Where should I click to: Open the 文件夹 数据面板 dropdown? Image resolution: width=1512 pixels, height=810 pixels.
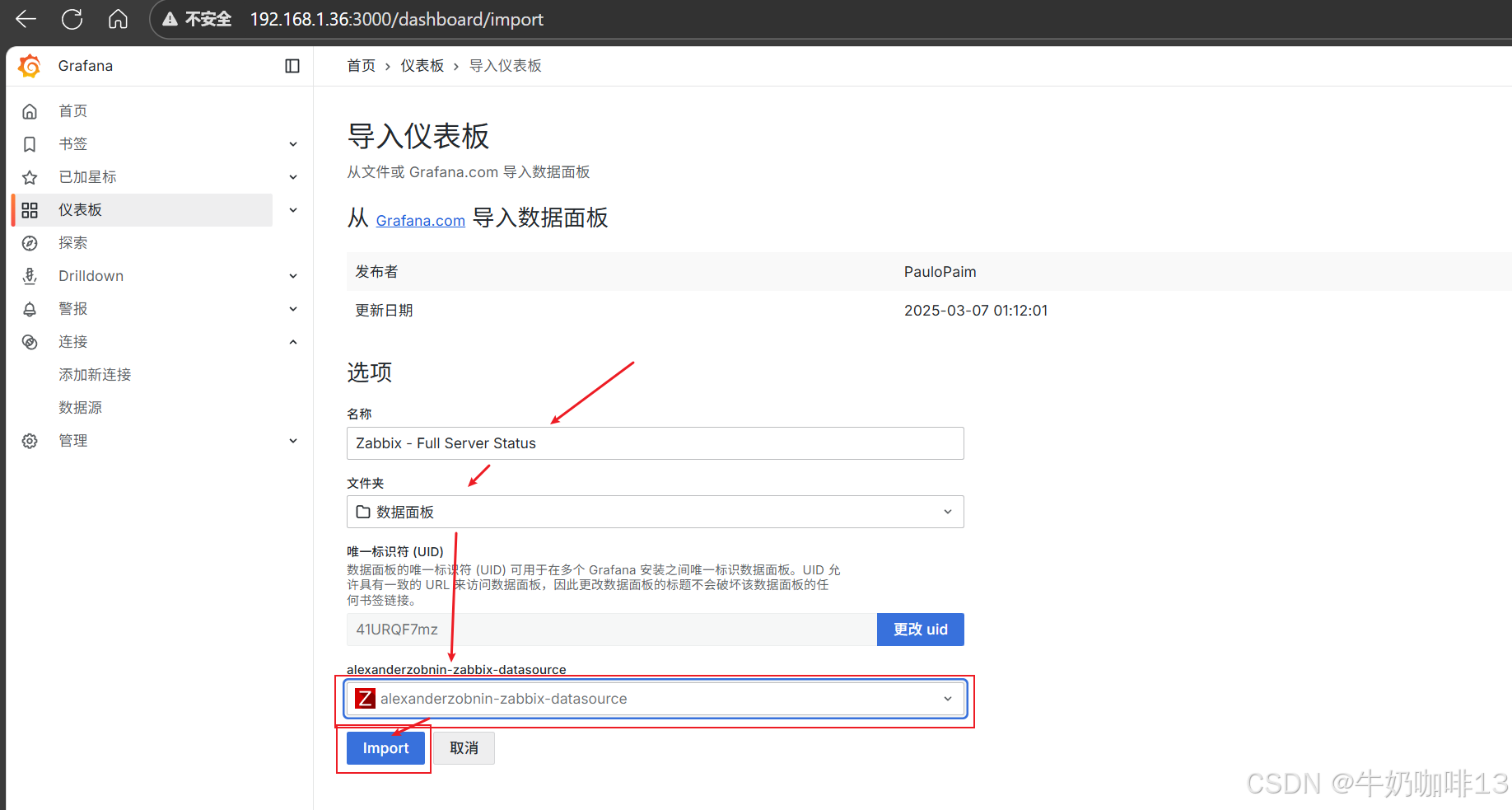655,512
